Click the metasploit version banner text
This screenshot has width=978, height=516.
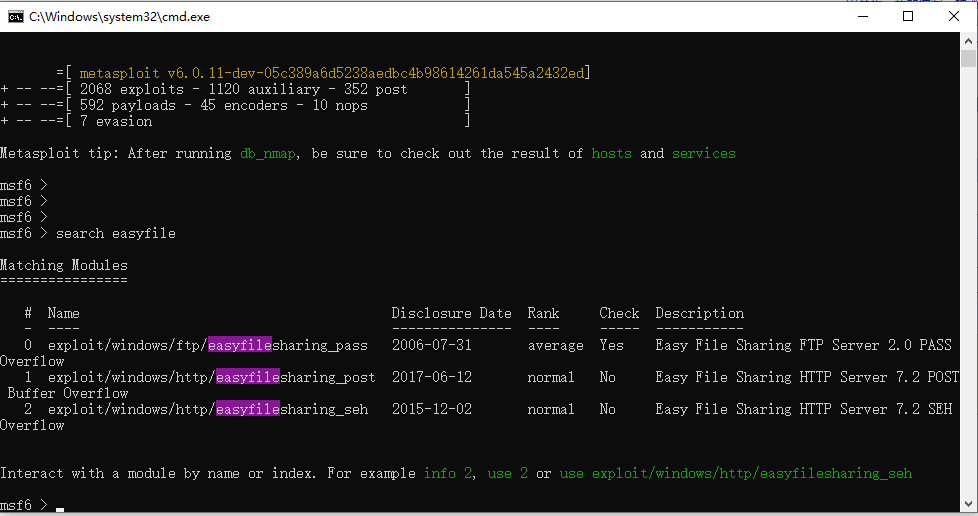tap(332, 73)
